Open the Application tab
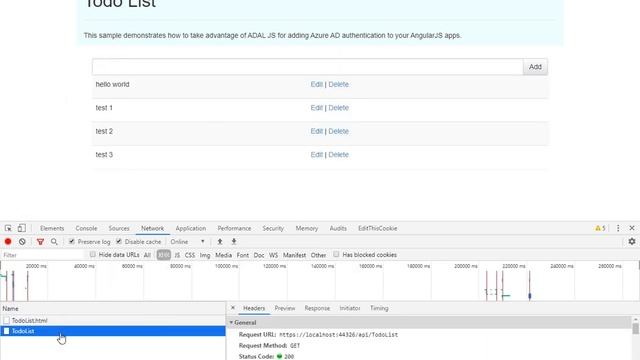640x360 pixels. click(x=191, y=228)
